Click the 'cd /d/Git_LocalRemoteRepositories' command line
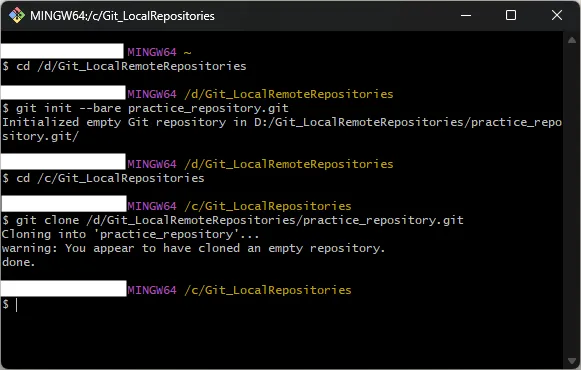The image size is (581, 370). tap(124, 66)
